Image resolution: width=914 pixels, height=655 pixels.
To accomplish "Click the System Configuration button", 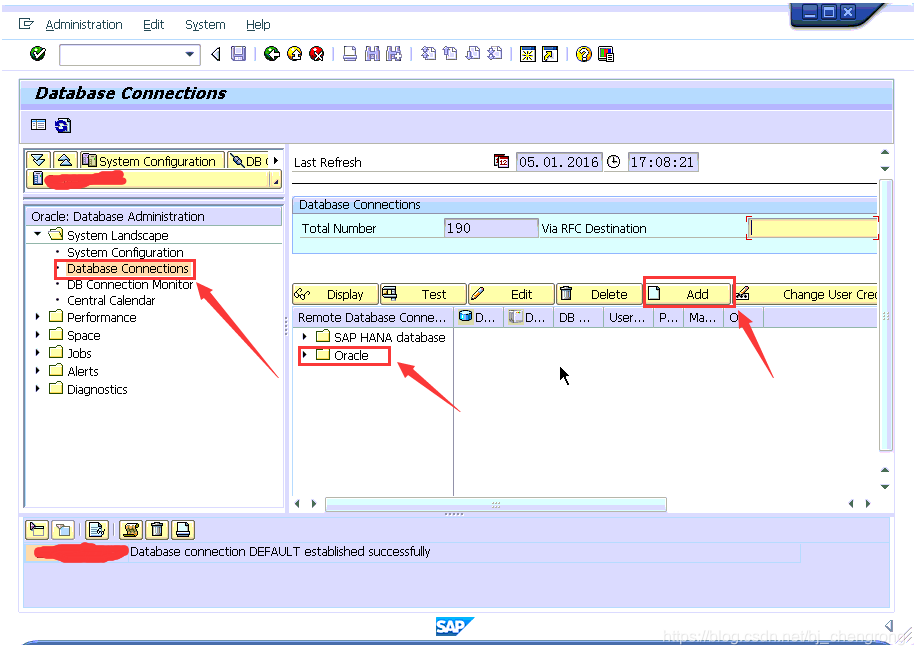I will pos(152,160).
